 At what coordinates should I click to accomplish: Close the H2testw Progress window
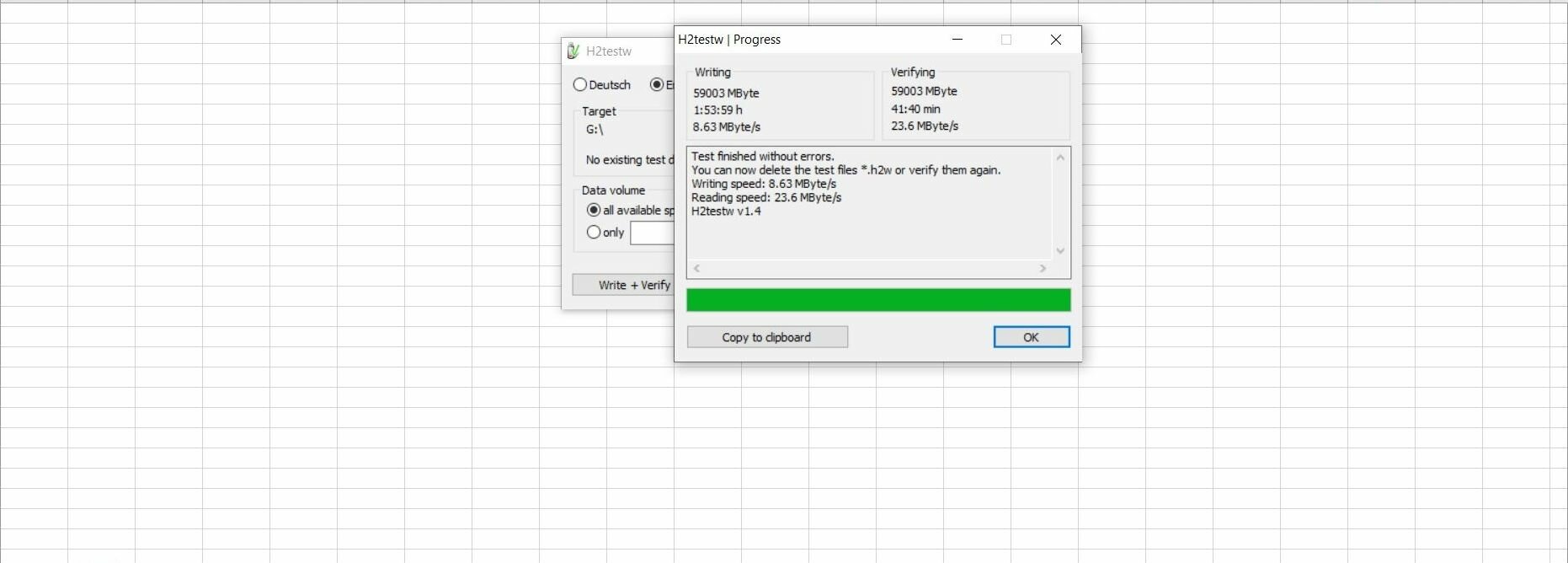point(1056,40)
